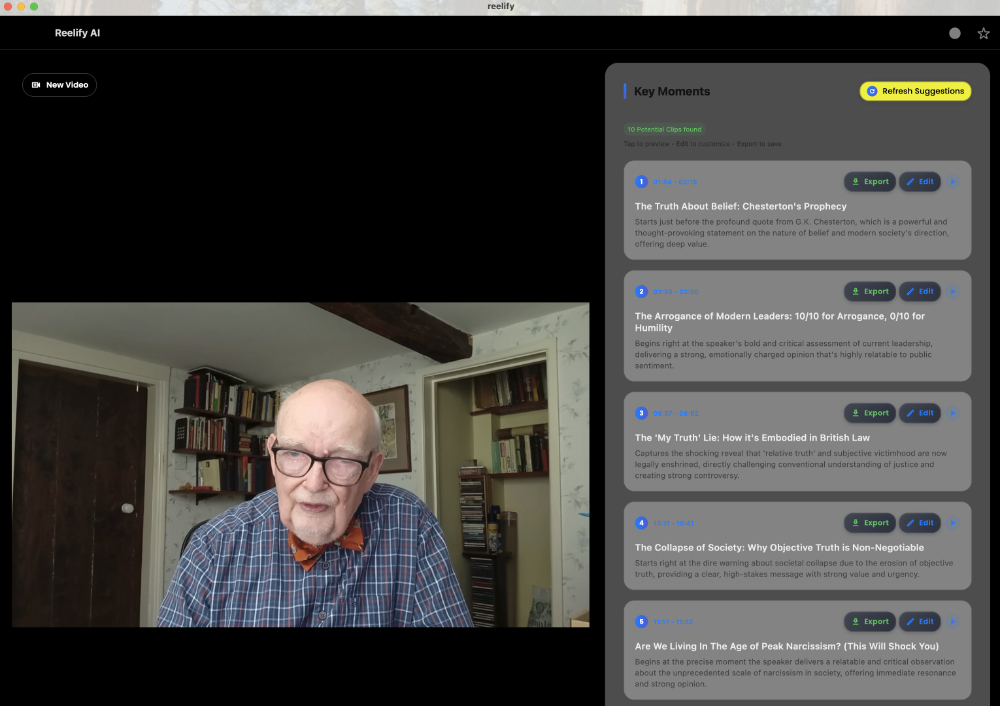Edit the Chesterton's Prophecy clip

tap(919, 182)
